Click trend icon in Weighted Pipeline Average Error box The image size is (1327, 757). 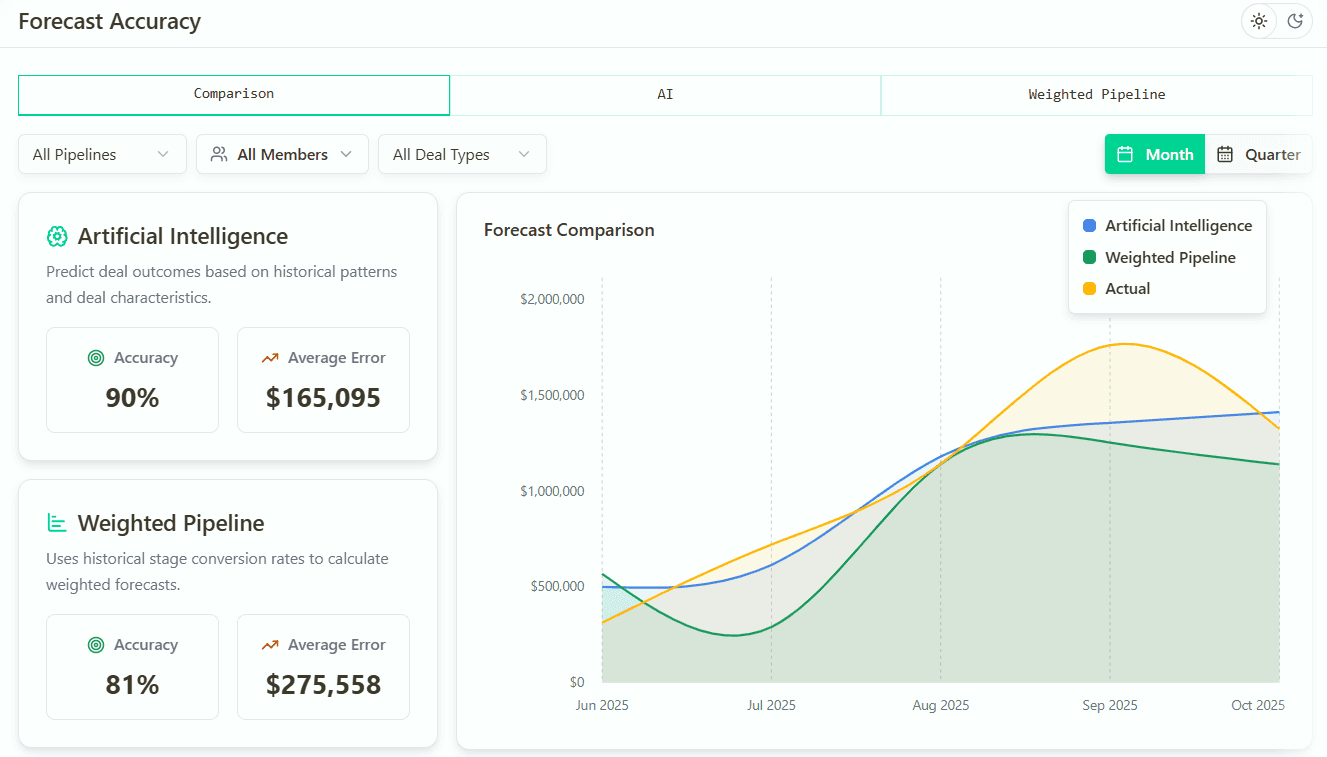270,645
